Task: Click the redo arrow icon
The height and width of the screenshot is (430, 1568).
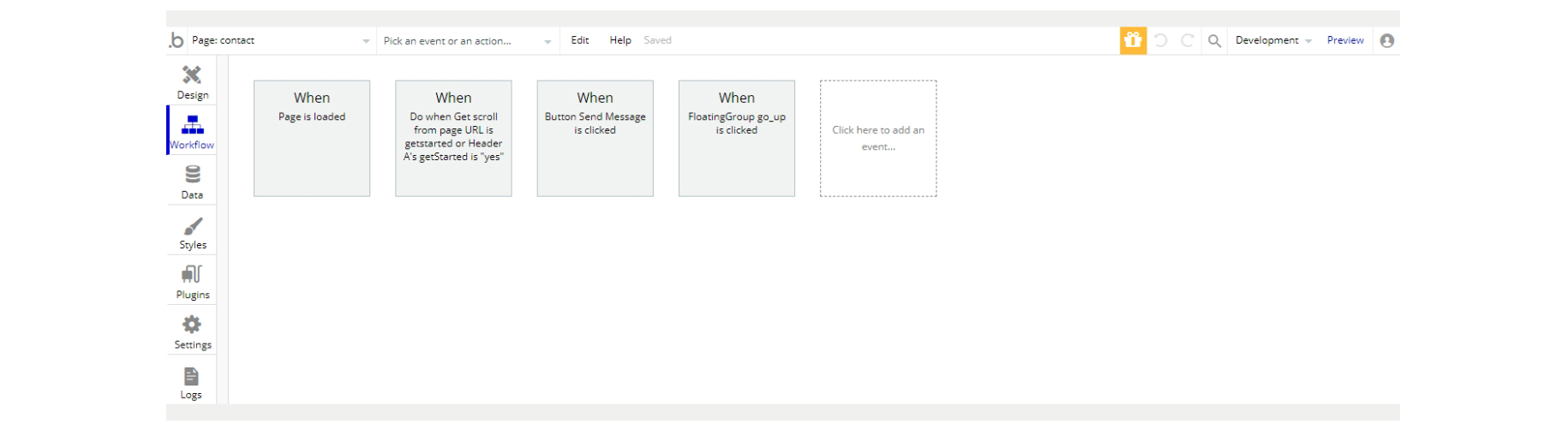Action: click(x=1188, y=40)
